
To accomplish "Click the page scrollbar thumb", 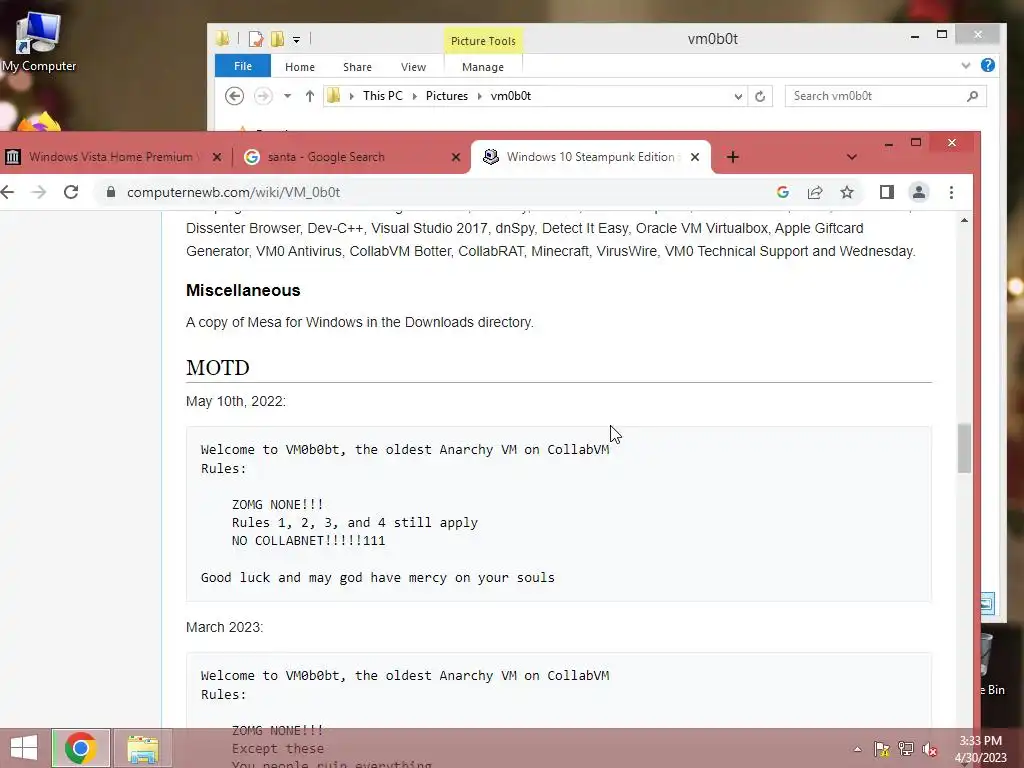I will click(965, 448).
